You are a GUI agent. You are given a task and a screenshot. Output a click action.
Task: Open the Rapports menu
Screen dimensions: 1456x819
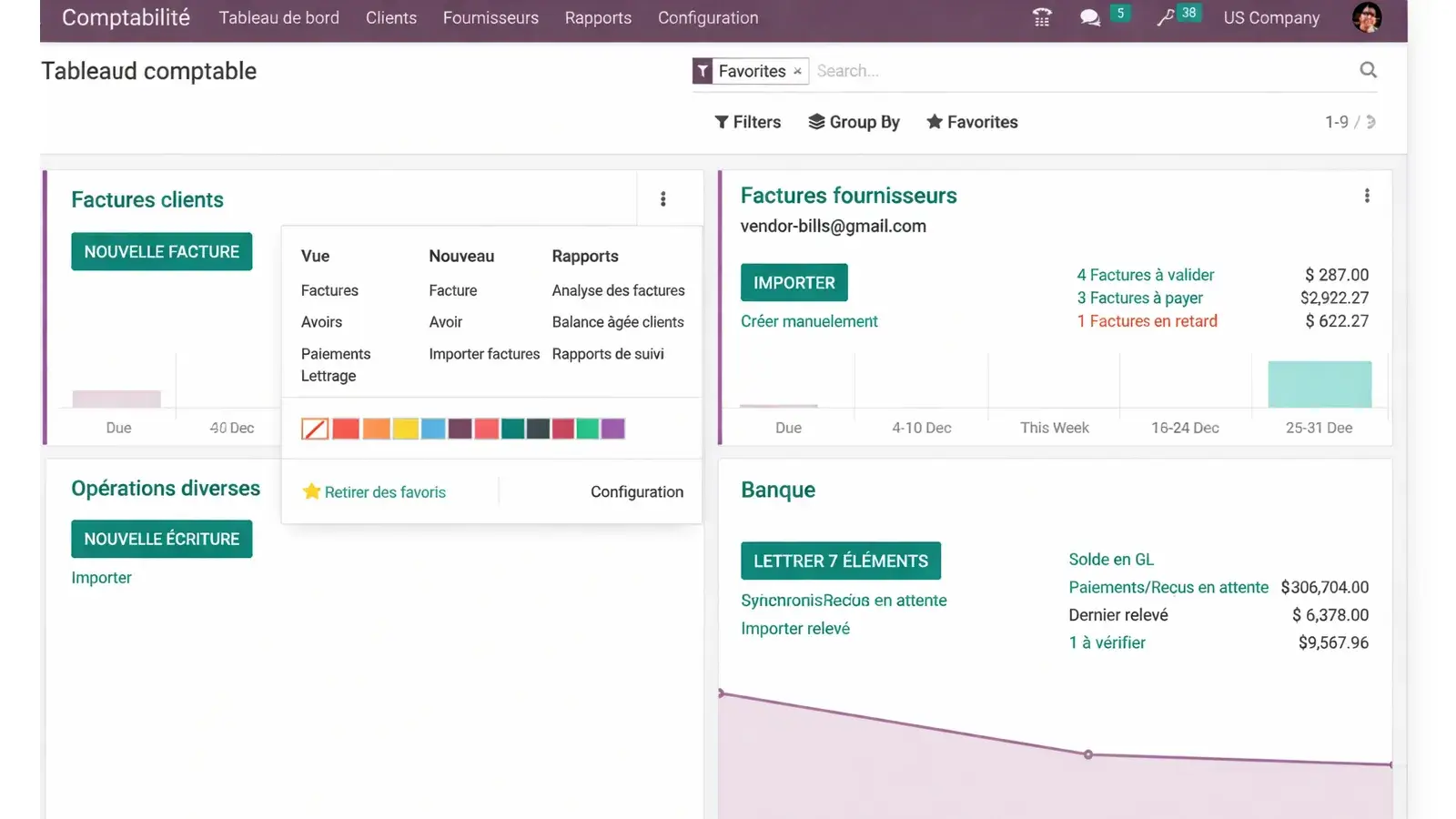[598, 17]
